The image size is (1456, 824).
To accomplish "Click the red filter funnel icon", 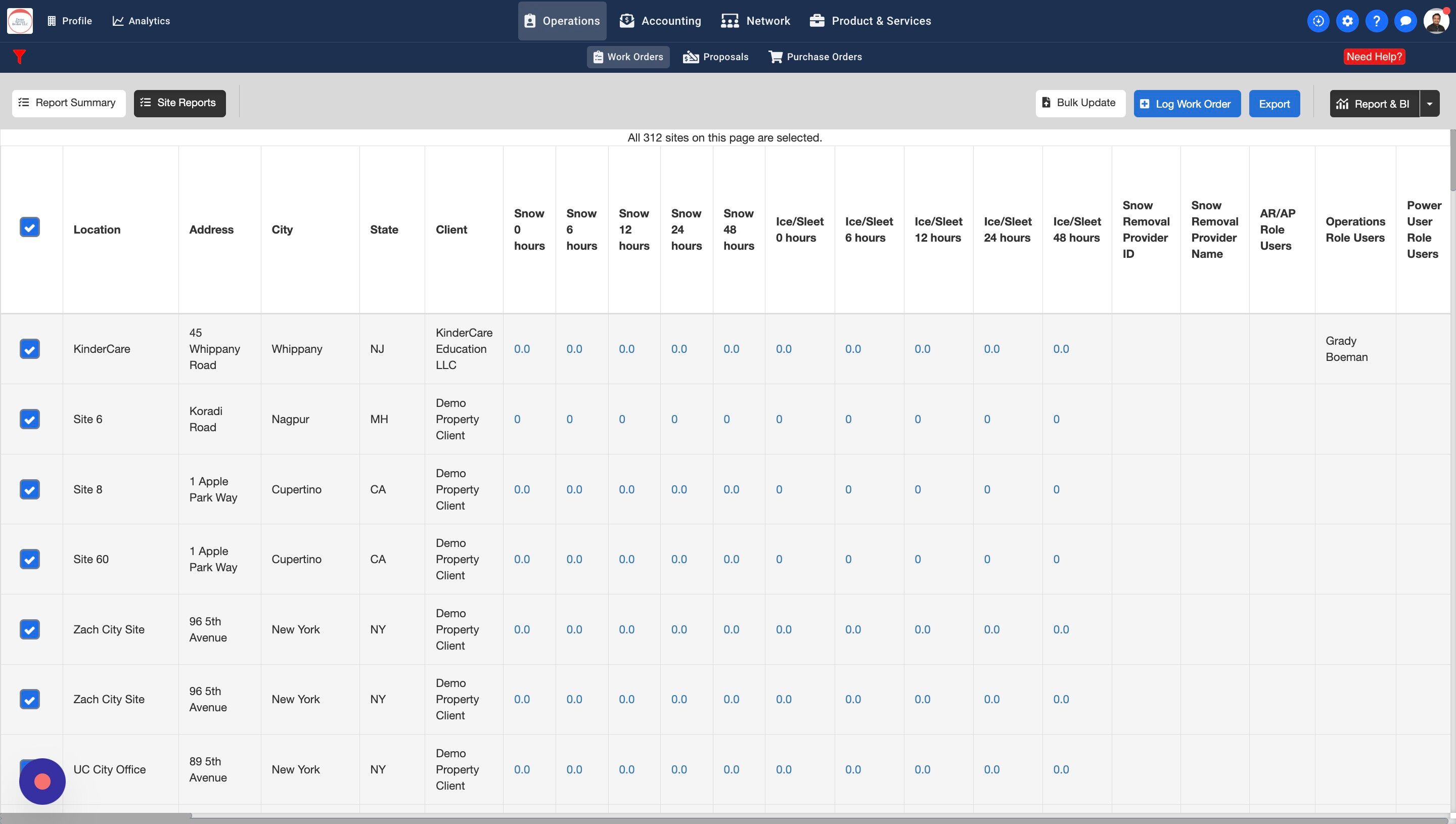I will pos(19,57).
